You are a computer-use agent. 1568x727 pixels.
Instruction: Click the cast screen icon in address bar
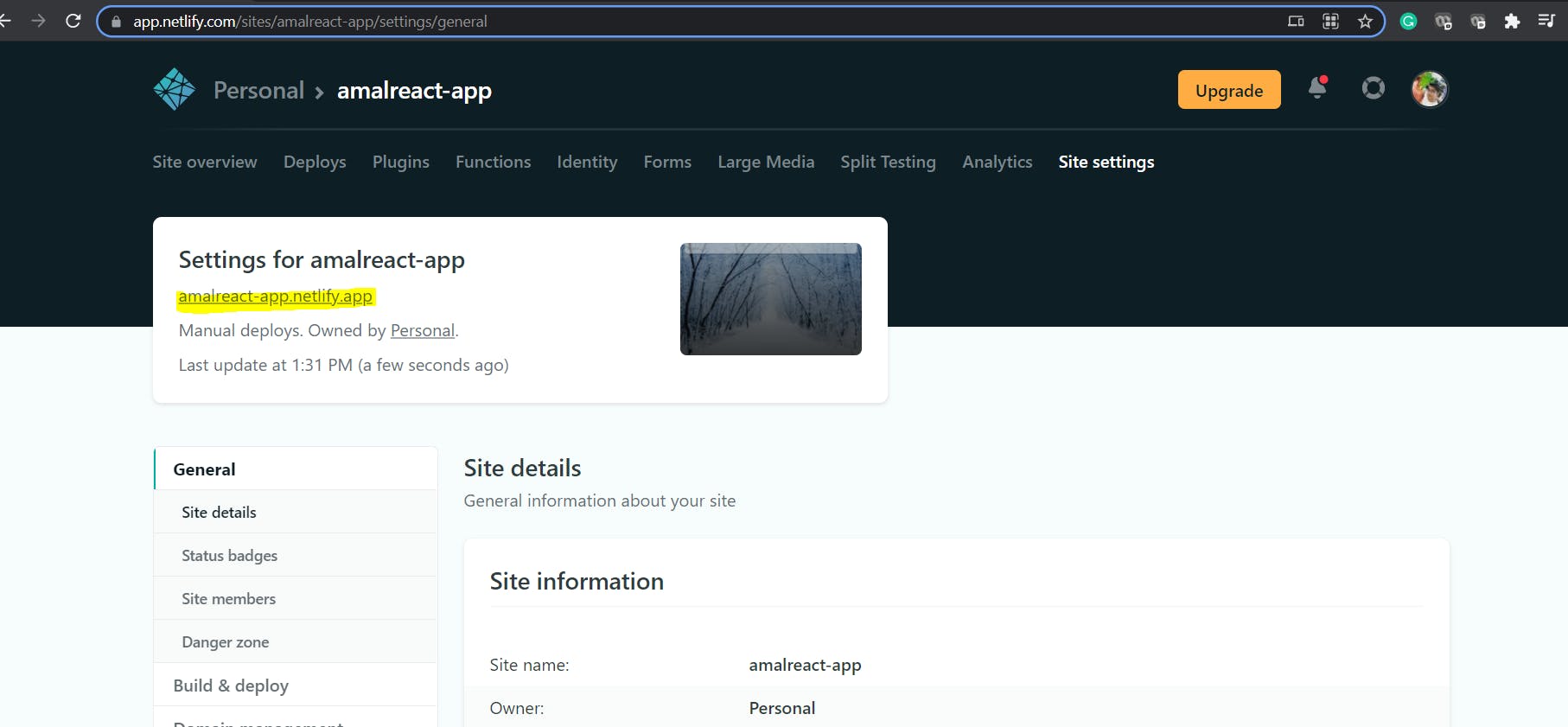(x=1296, y=22)
